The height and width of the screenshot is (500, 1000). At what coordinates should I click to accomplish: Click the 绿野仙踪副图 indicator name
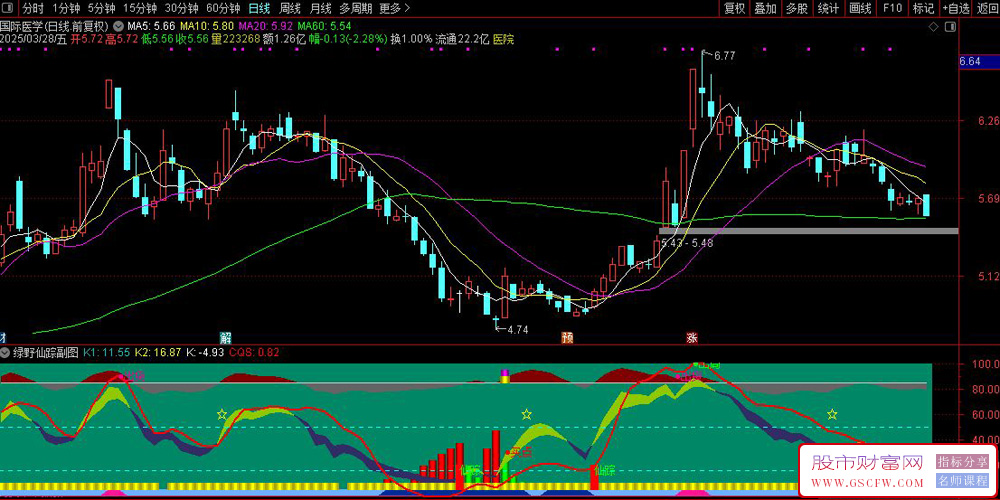pos(47,352)
